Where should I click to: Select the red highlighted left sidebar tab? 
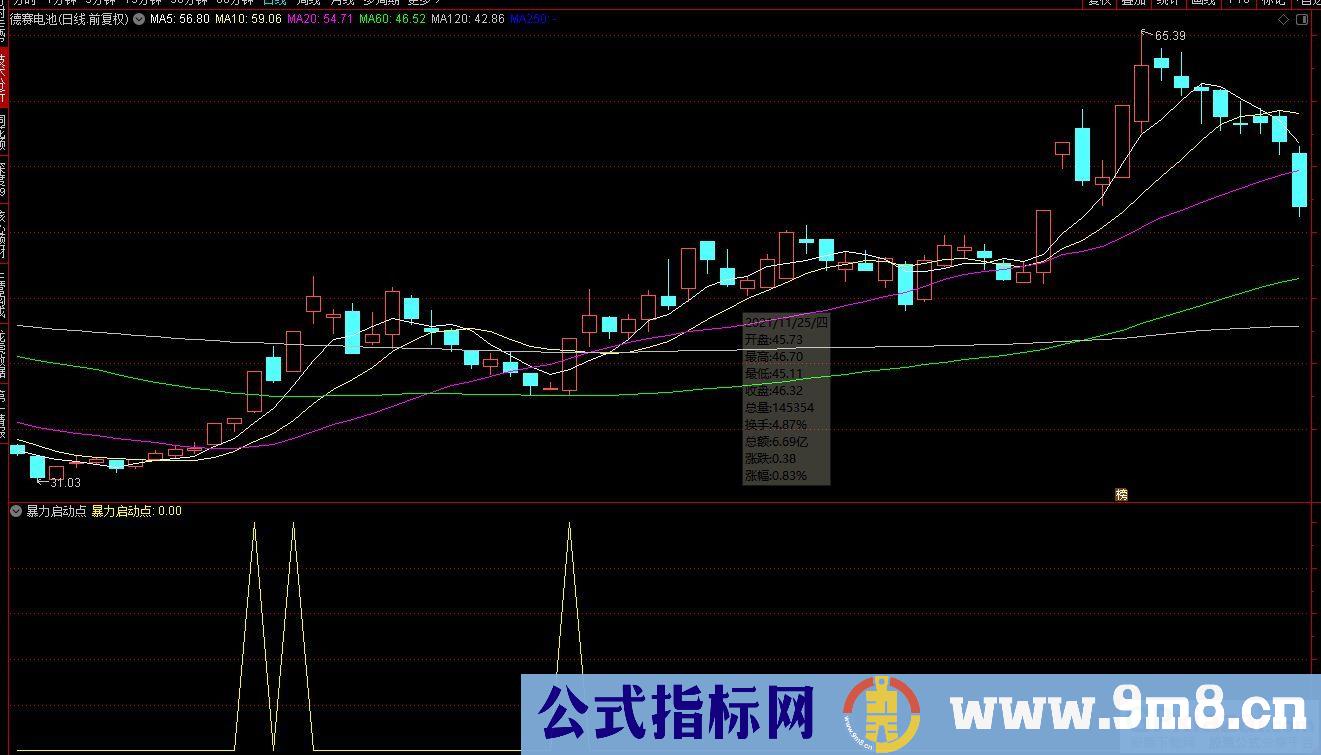point(4,76)
